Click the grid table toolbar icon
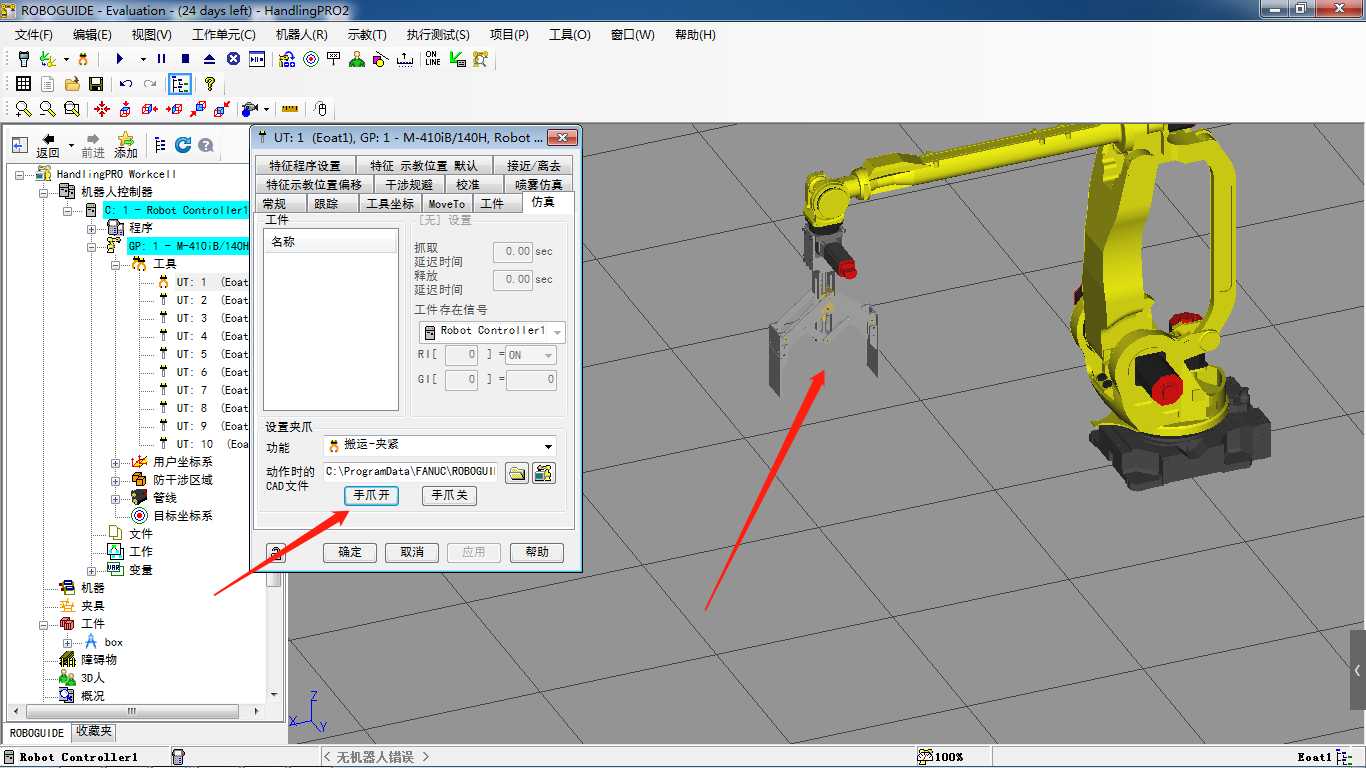 tap(23, 84)
